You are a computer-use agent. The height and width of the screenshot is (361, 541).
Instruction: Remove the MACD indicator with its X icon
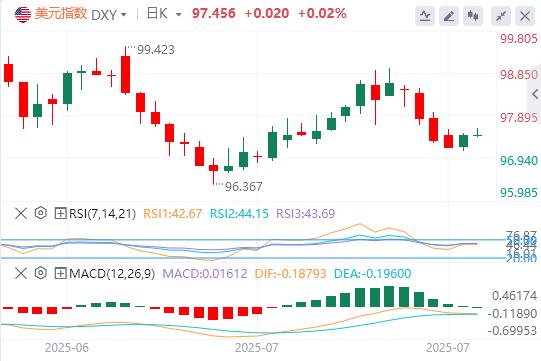click(x=21, y=274)
